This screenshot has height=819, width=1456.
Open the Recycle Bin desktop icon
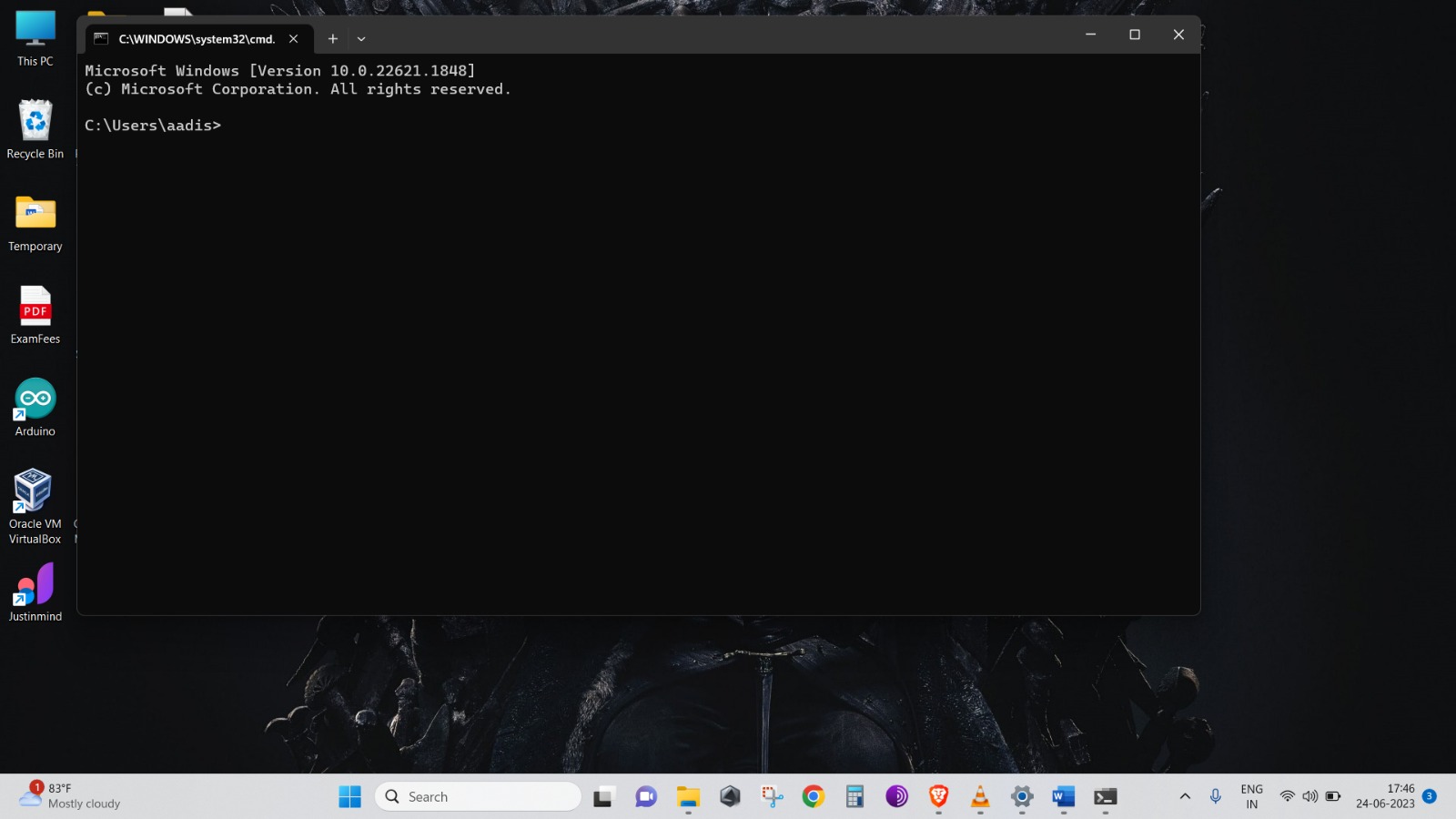tap(35, 129)
